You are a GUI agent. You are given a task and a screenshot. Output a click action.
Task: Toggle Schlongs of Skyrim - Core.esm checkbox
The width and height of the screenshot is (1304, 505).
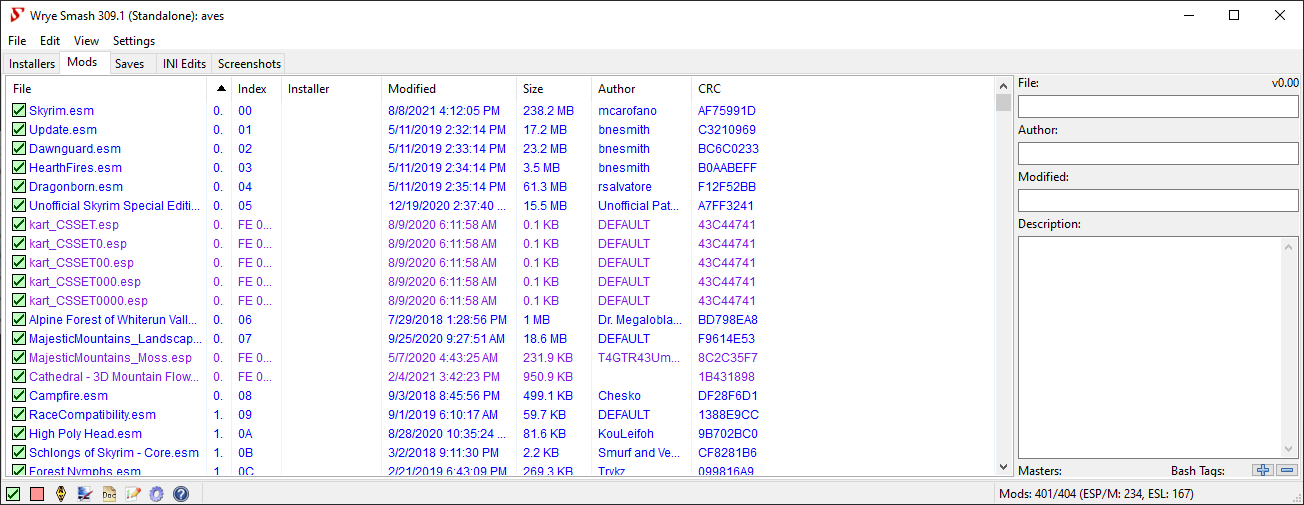tap(19, 453)
